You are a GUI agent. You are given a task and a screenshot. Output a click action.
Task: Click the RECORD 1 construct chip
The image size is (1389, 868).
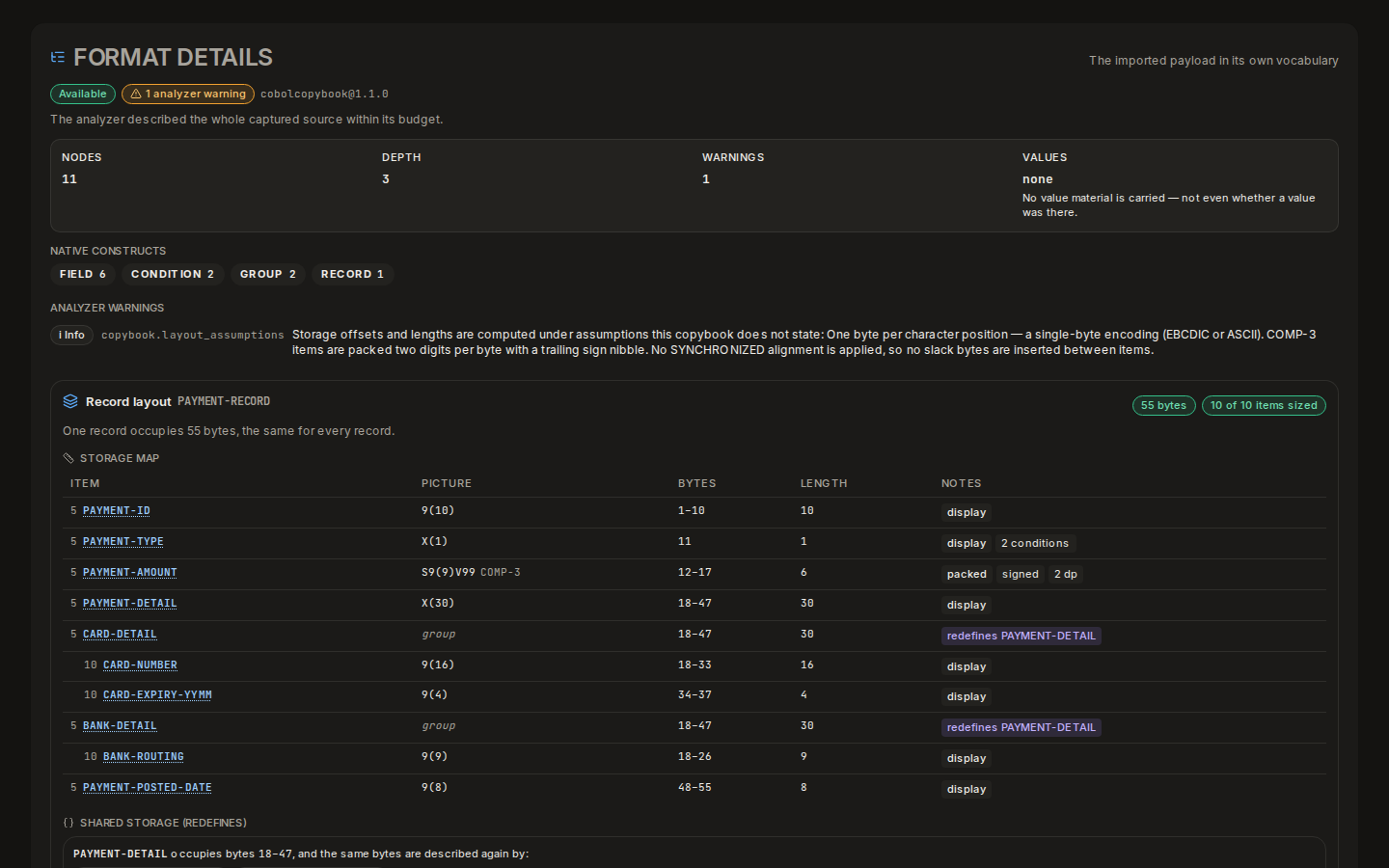point(352,274)
